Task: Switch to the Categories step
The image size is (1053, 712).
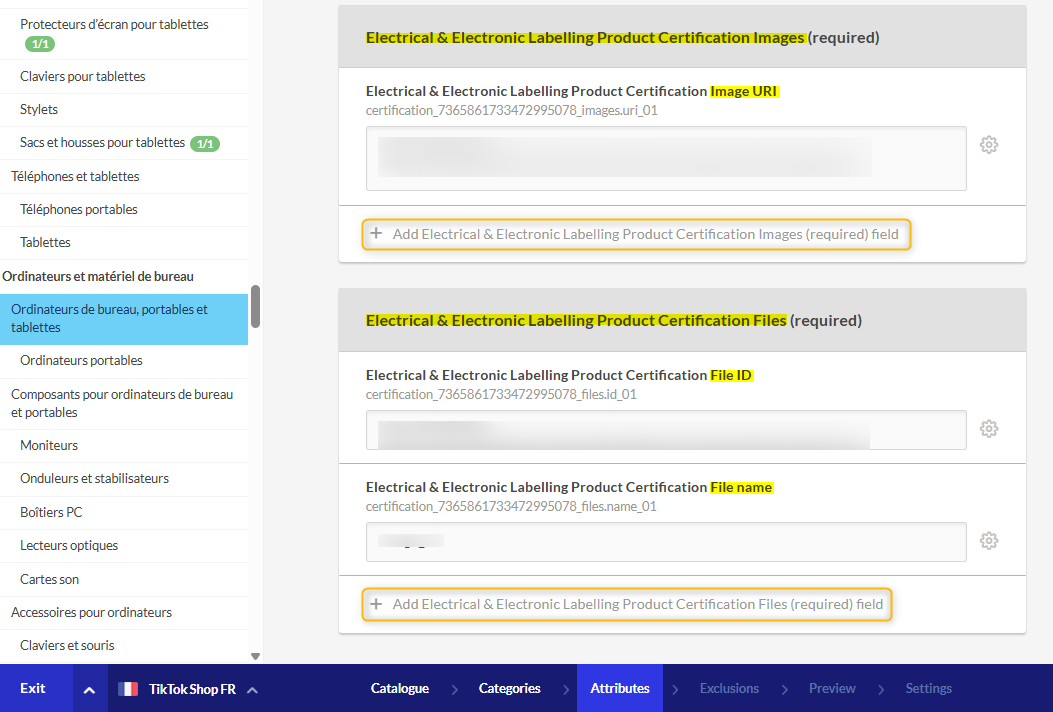Action: coord(509,688)
